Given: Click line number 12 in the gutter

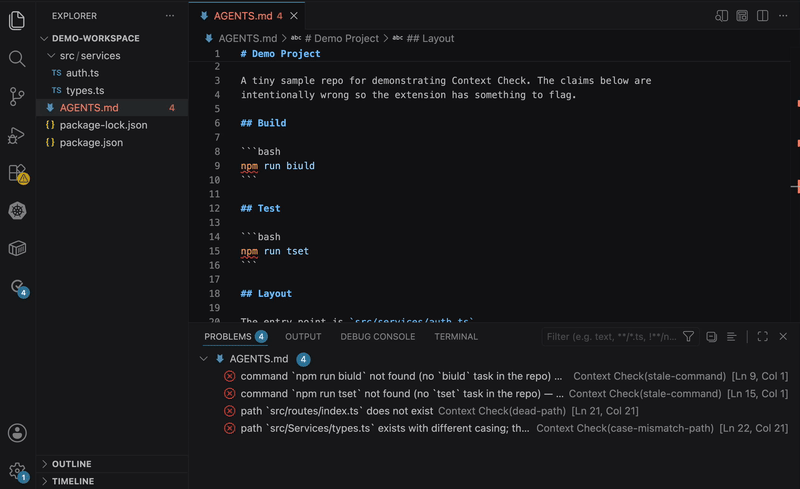Looking at the screenshot, I should [214, 208].
